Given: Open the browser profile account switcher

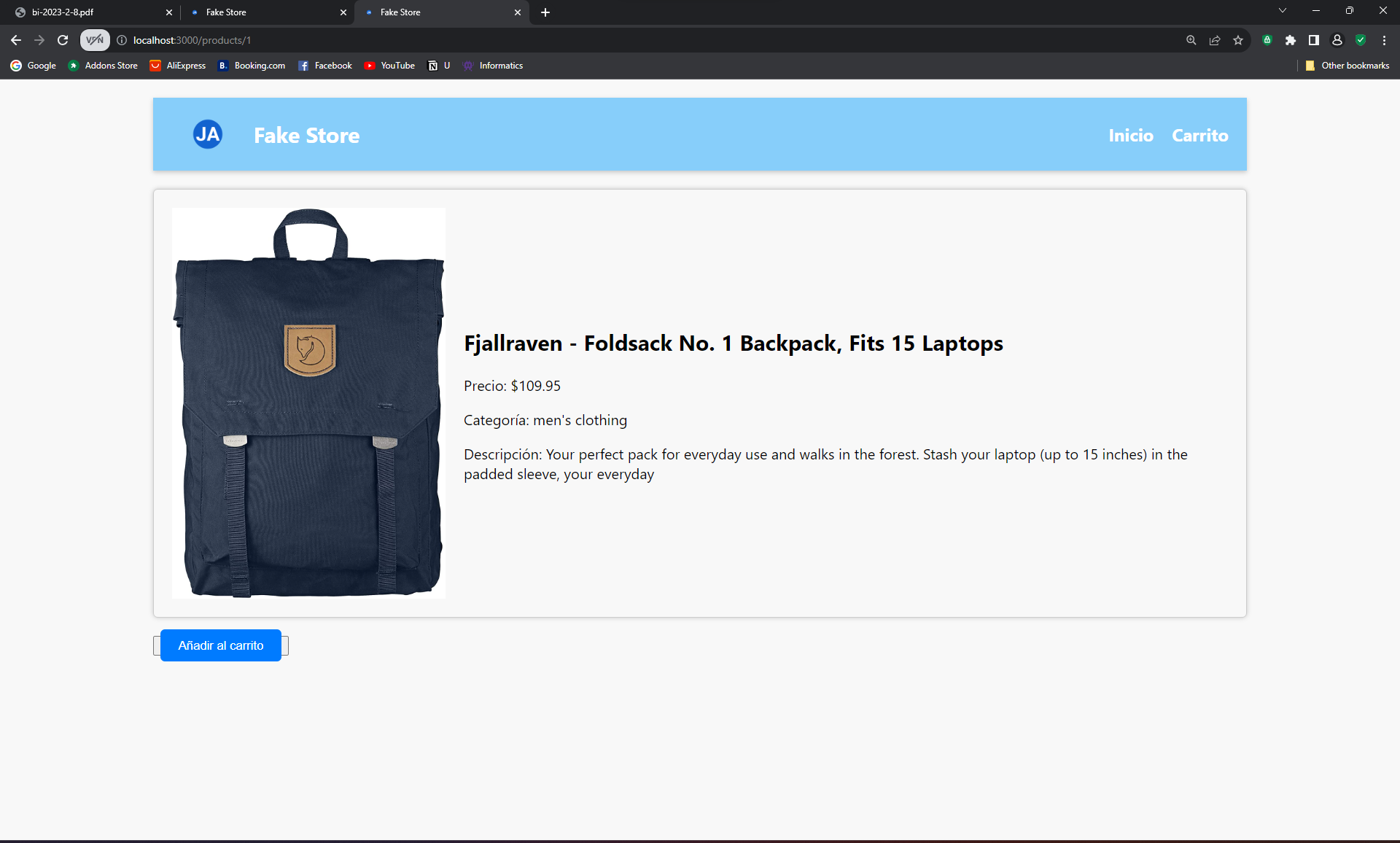Looking at the screenshot, I should tap(1337, 40).
